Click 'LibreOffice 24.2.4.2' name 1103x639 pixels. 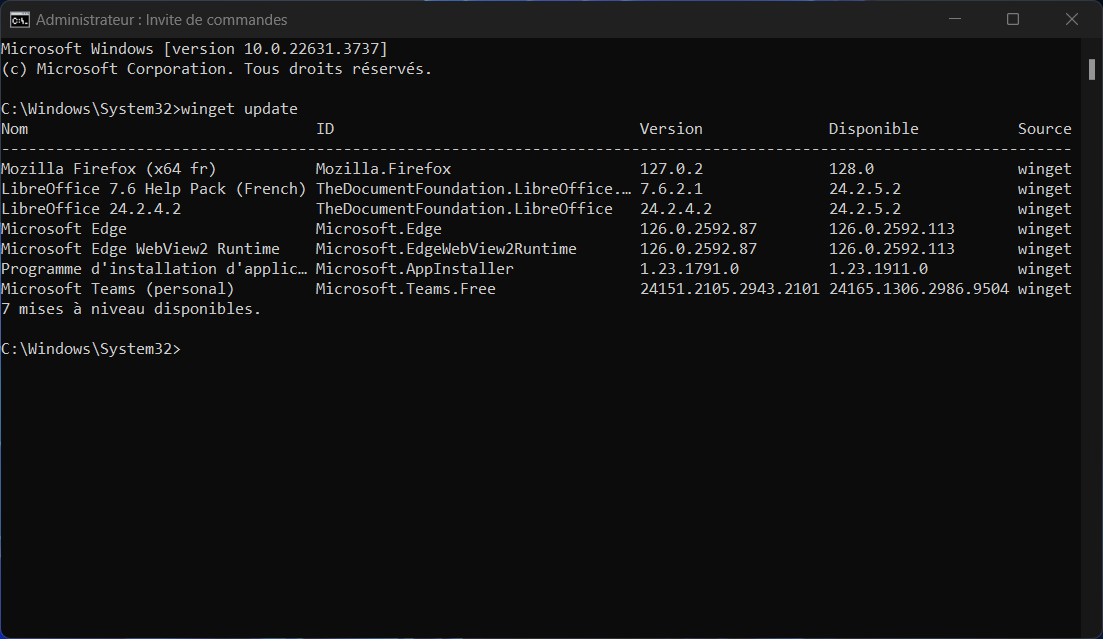(x=91, y=209)
